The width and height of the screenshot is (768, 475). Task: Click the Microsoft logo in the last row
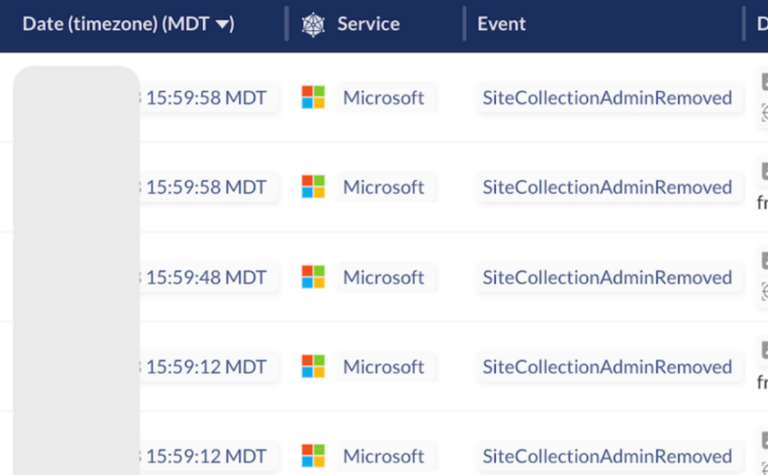coord(313,456)
